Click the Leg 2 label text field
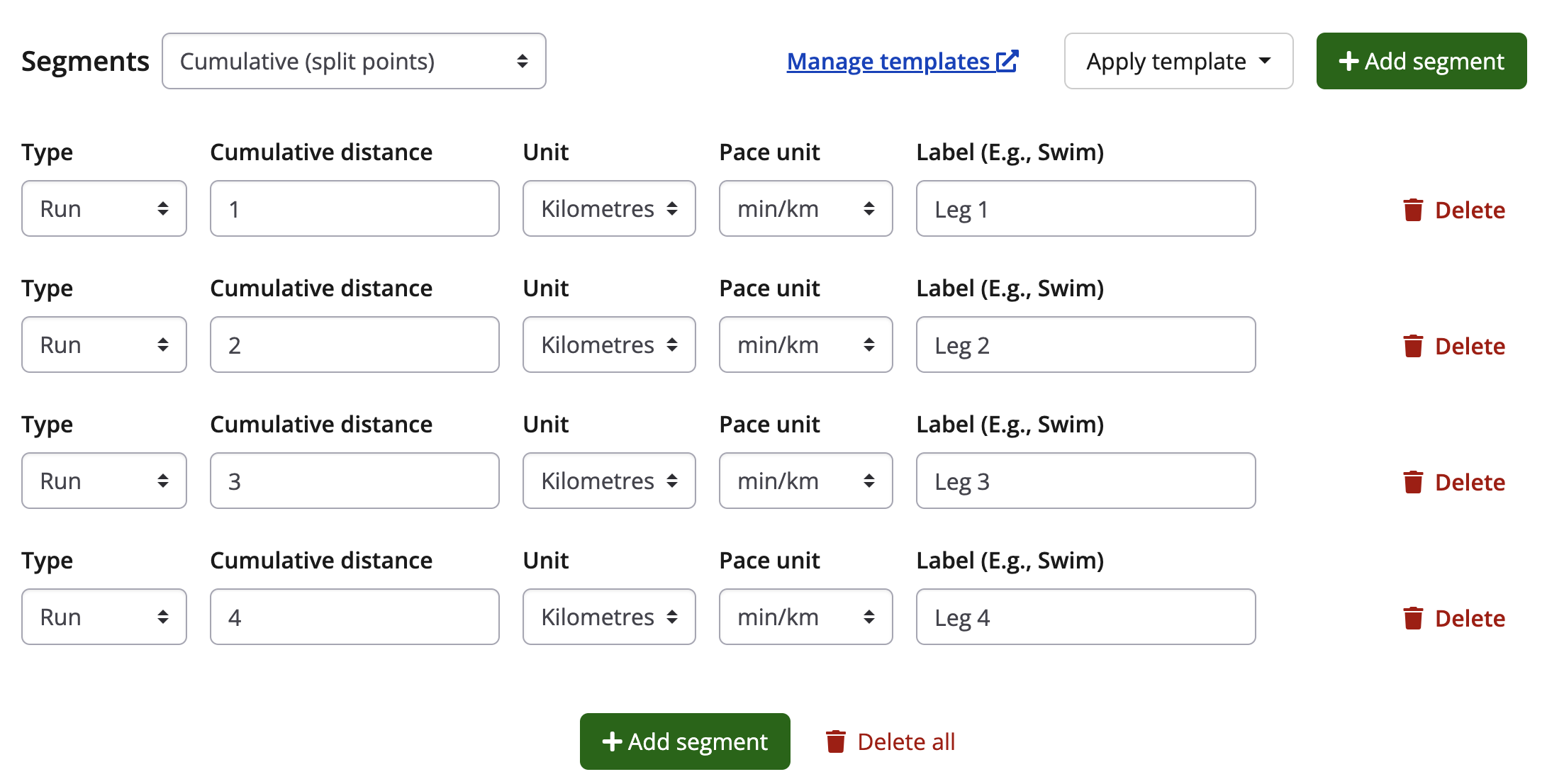Screen dimensions: 1547x784 pyautogui.click(x=1085, y=345)
